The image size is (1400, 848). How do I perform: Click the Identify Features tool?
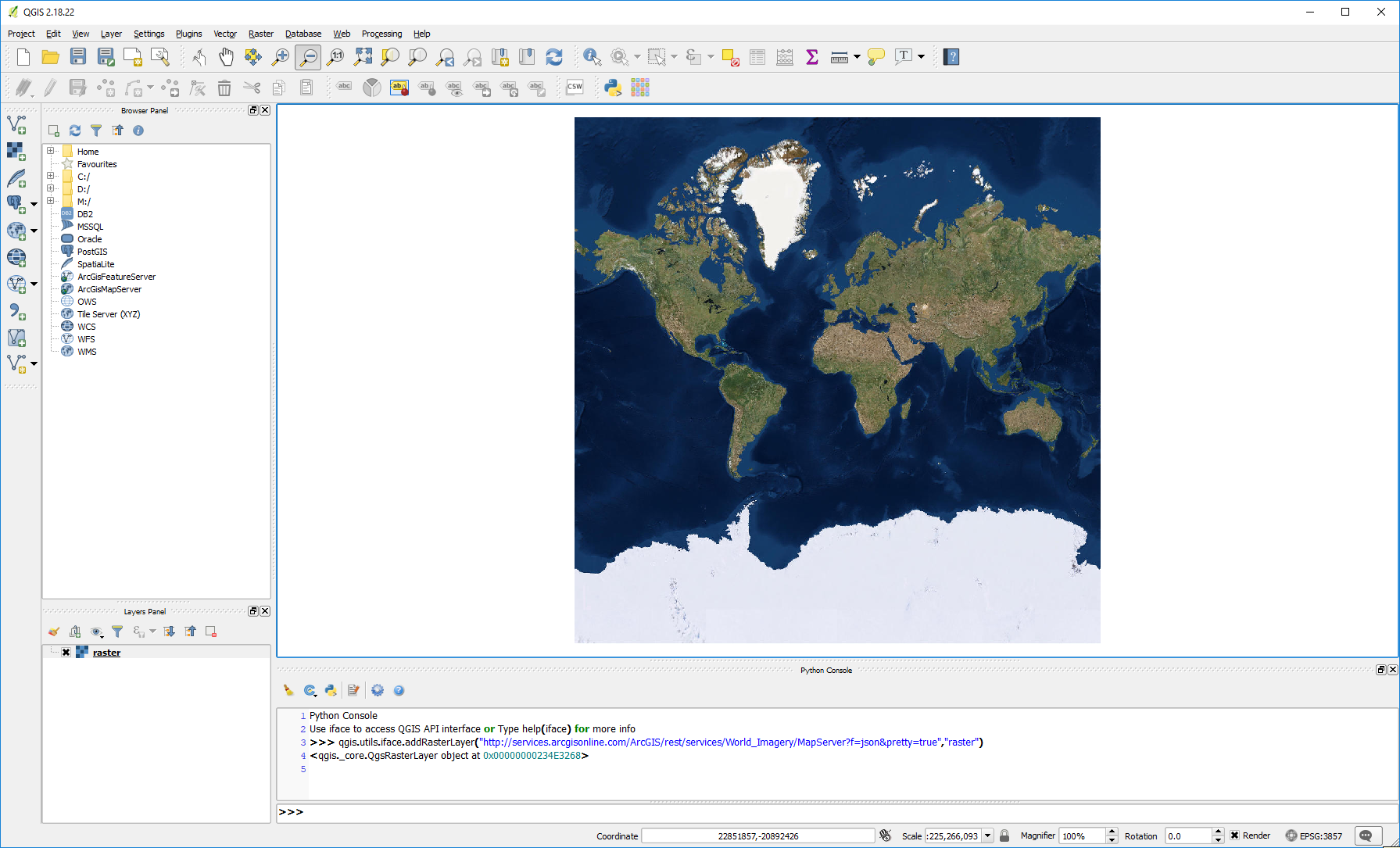[x=591, y=57]
